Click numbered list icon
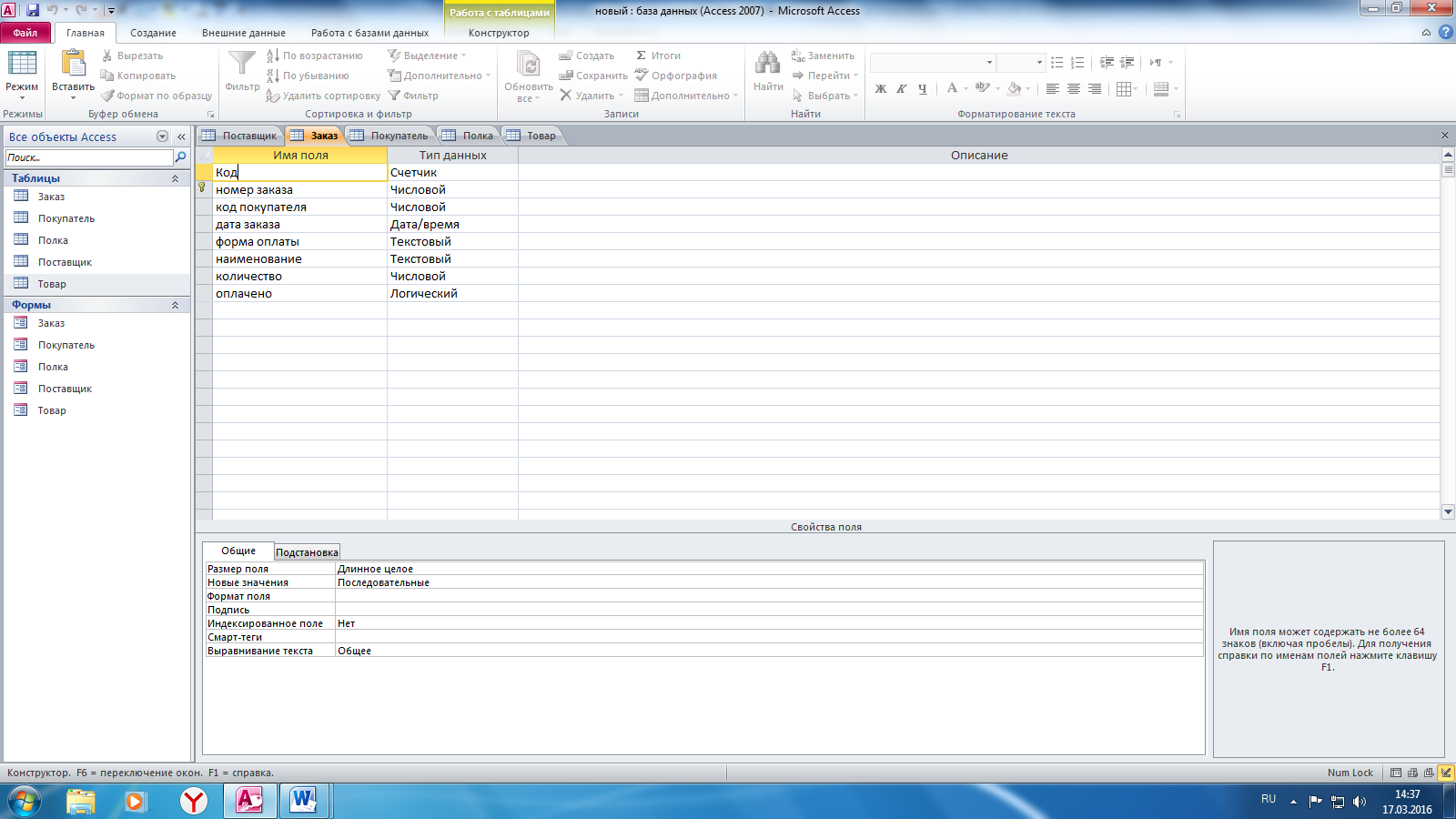The image size is (1456, 819). (x=1077, y=62)
